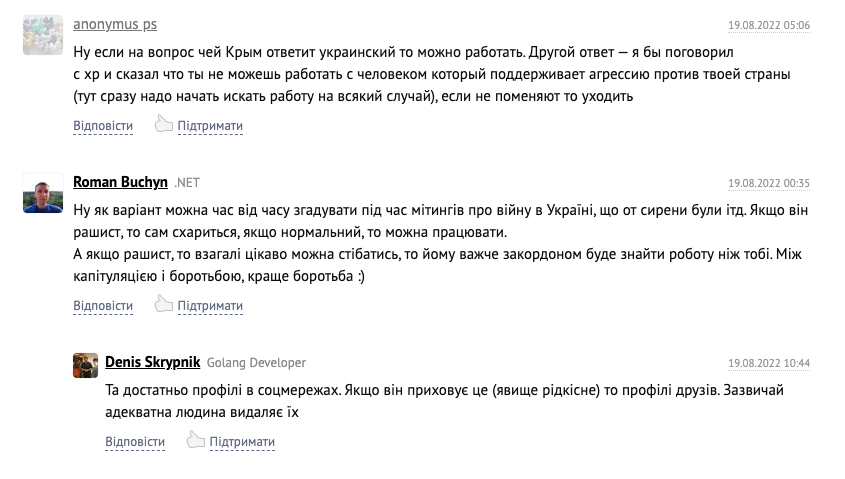The image size is (845, 479).
Task: Support Roman Buchyn's comment with Підтримати
Action: coord(210,306)
